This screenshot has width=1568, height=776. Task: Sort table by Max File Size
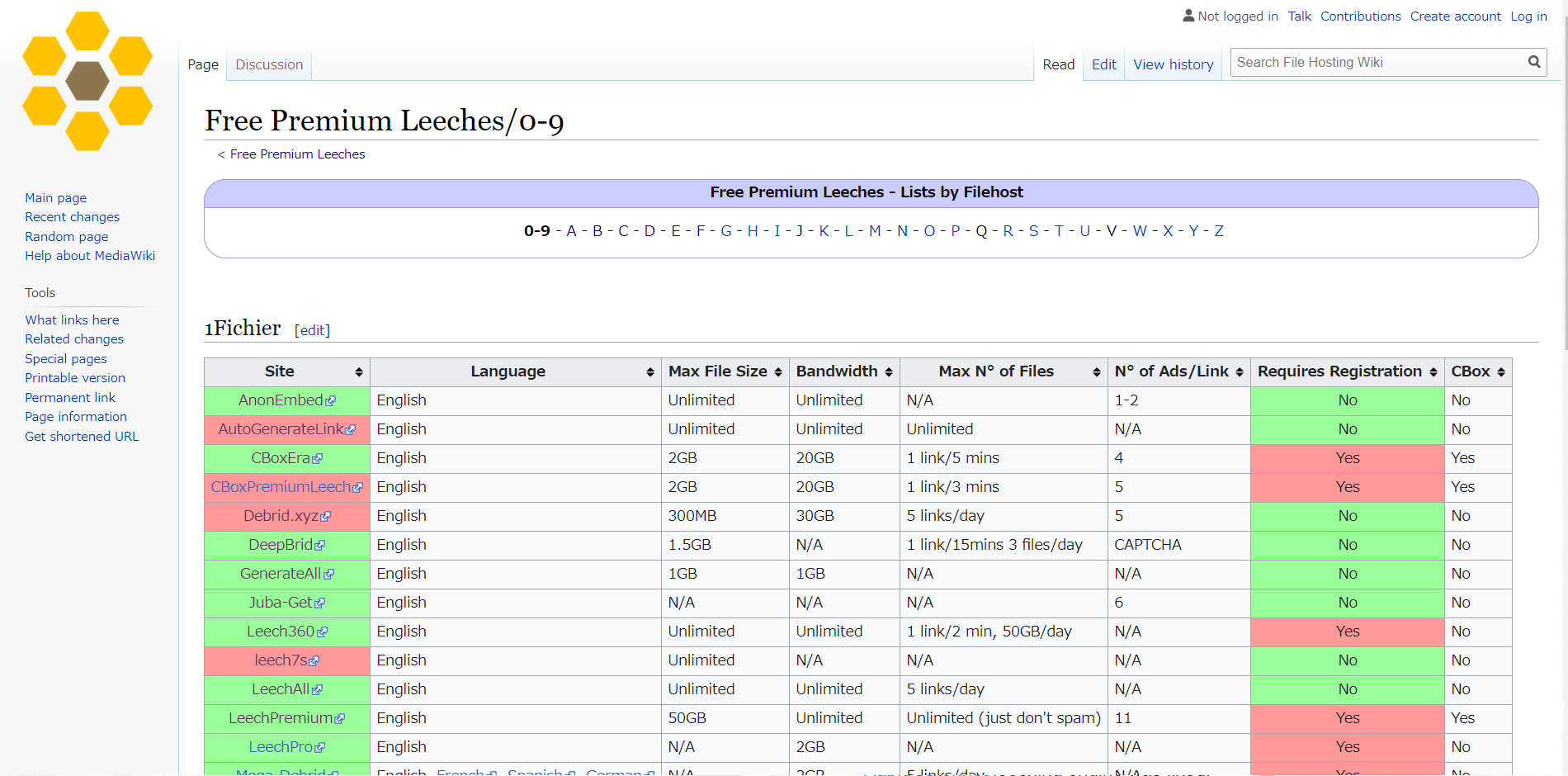tap(724, 371)
